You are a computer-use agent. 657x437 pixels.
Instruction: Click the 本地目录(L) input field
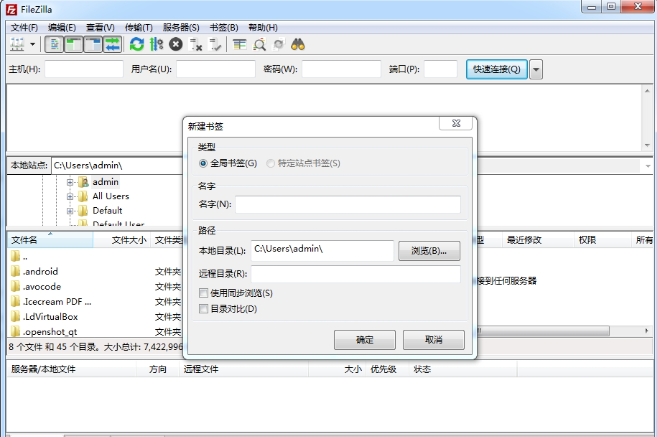click(322, 250)
